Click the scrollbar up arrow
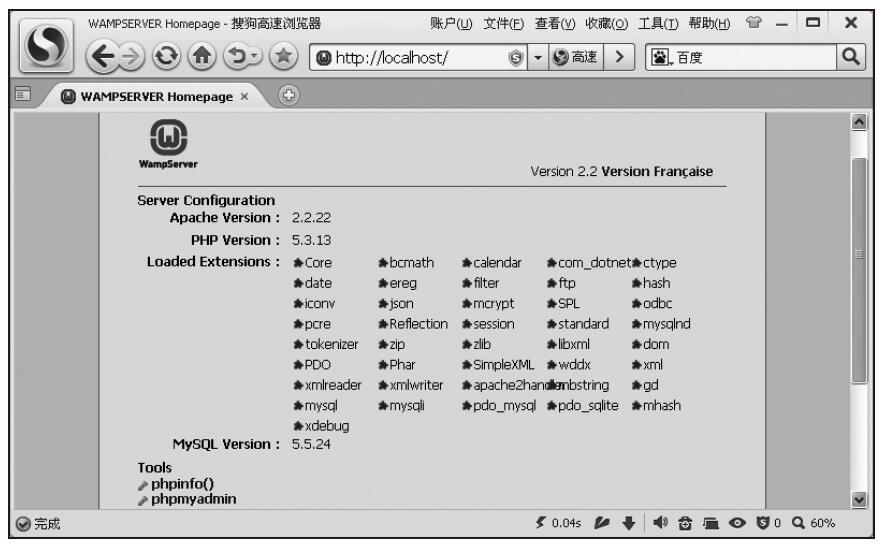Image resolution: width=885 pixels, height=546 pixels. 859,122
